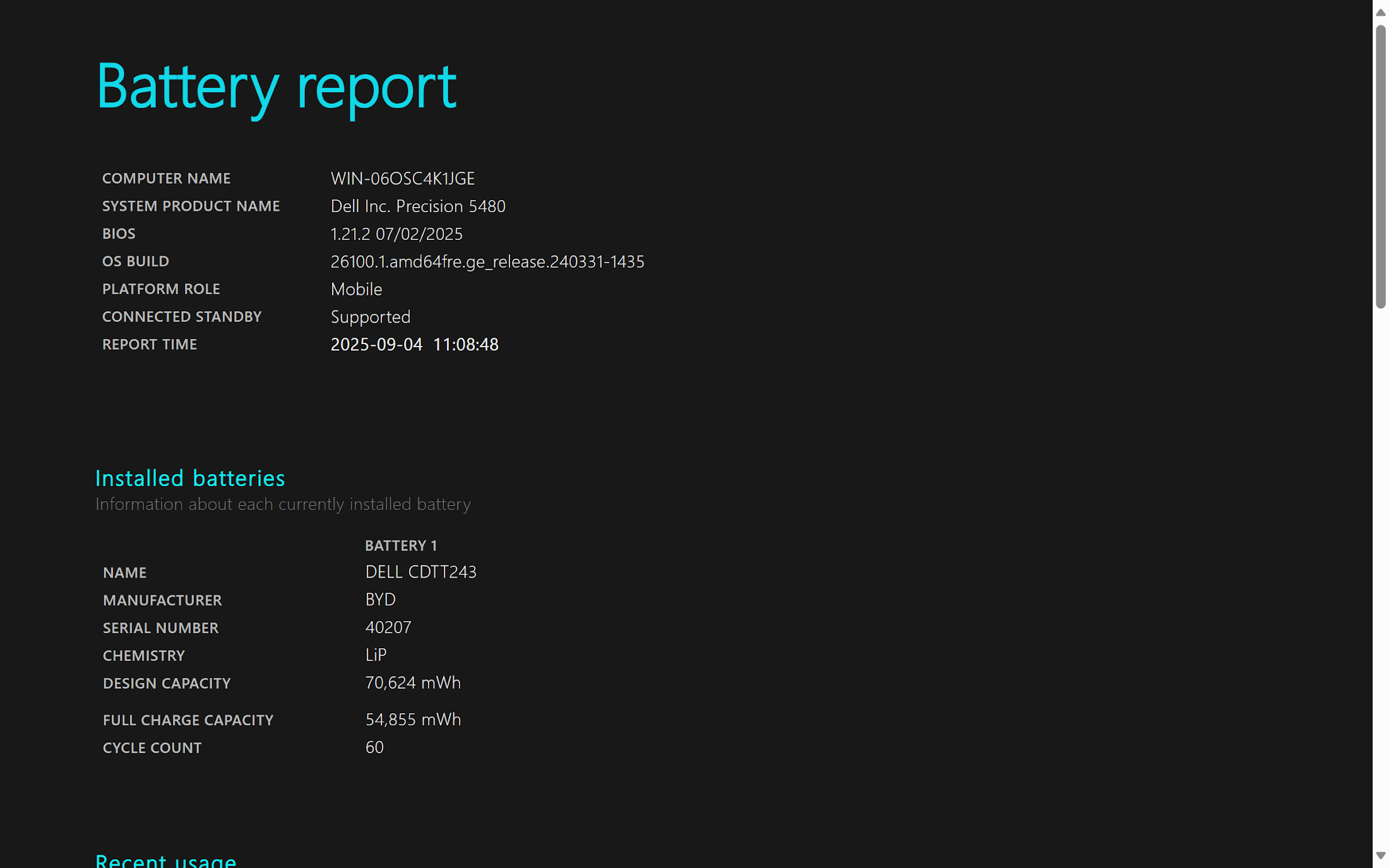Image resolution: width=1389 pixels, height=868 pixels.
Task: Click 'Information about each currently installed battery'
Action: tap(283, 505)
